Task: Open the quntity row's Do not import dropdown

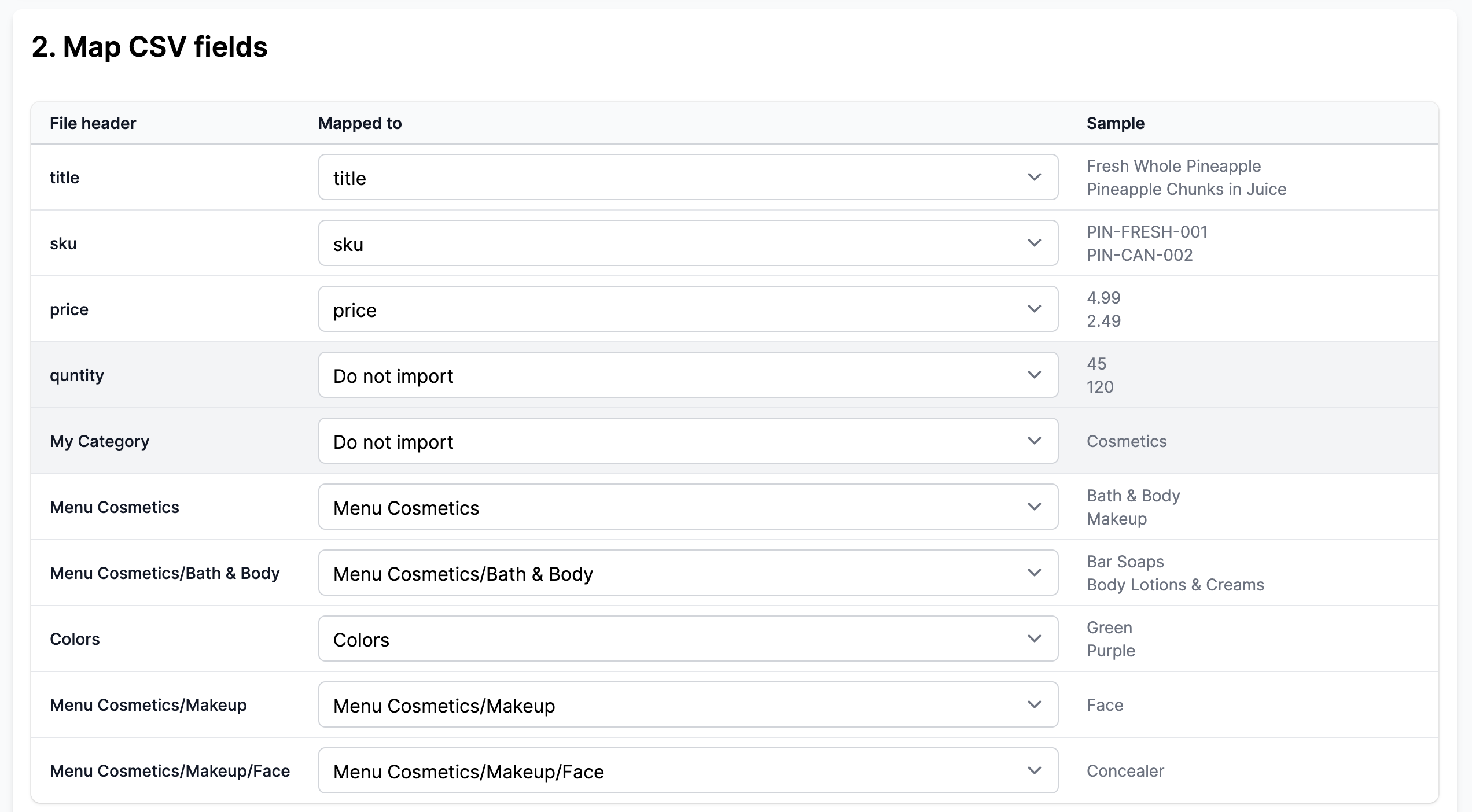Action: [x=687, y=375]
